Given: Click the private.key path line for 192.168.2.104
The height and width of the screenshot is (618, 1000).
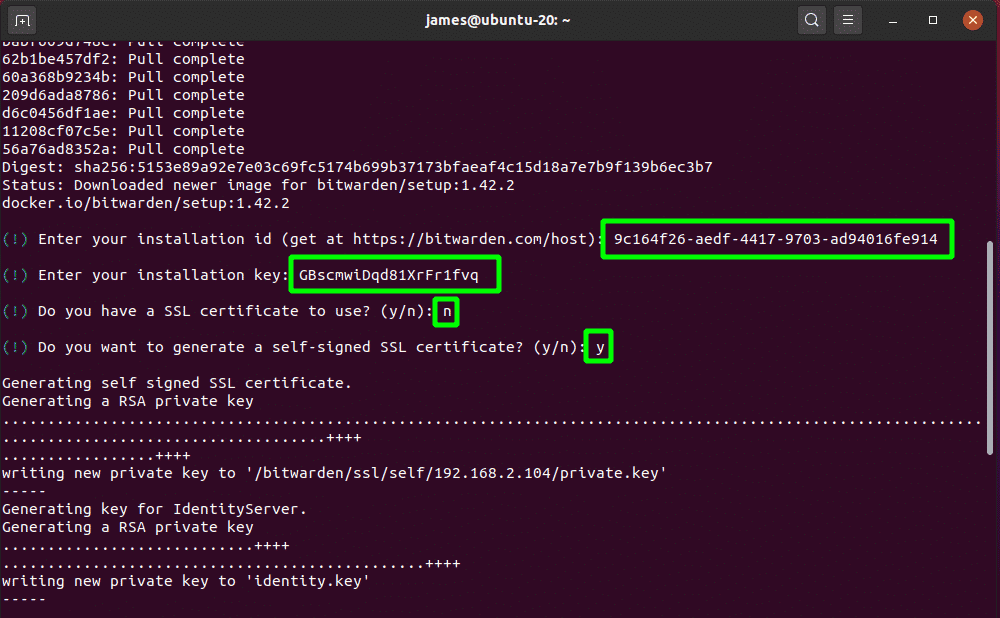Looking at the screenshot, I should 334,473.
